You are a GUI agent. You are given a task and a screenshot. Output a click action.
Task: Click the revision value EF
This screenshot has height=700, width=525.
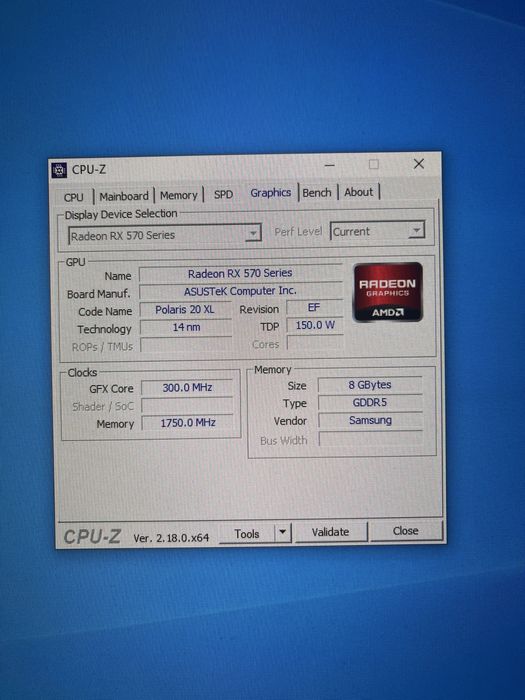[314, 308]
